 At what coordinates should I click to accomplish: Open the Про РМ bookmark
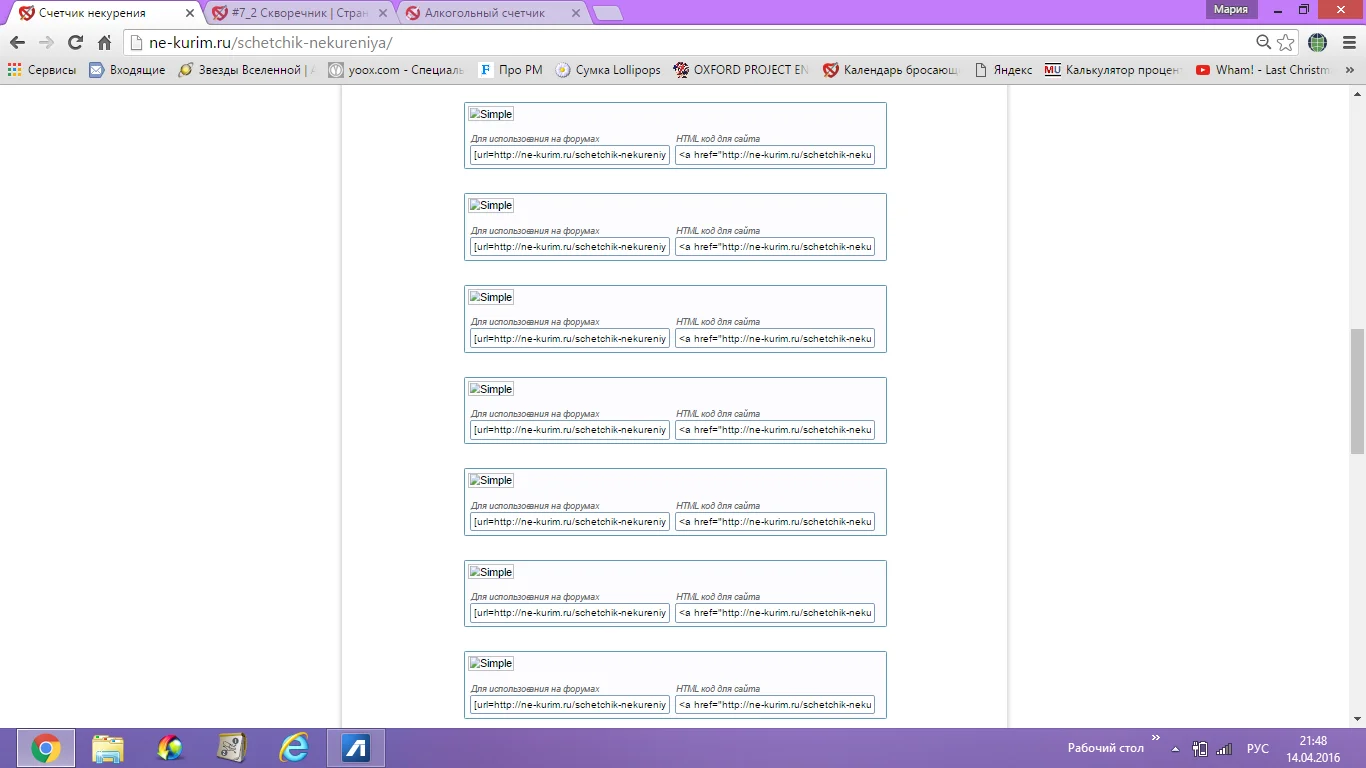[510, 70]
